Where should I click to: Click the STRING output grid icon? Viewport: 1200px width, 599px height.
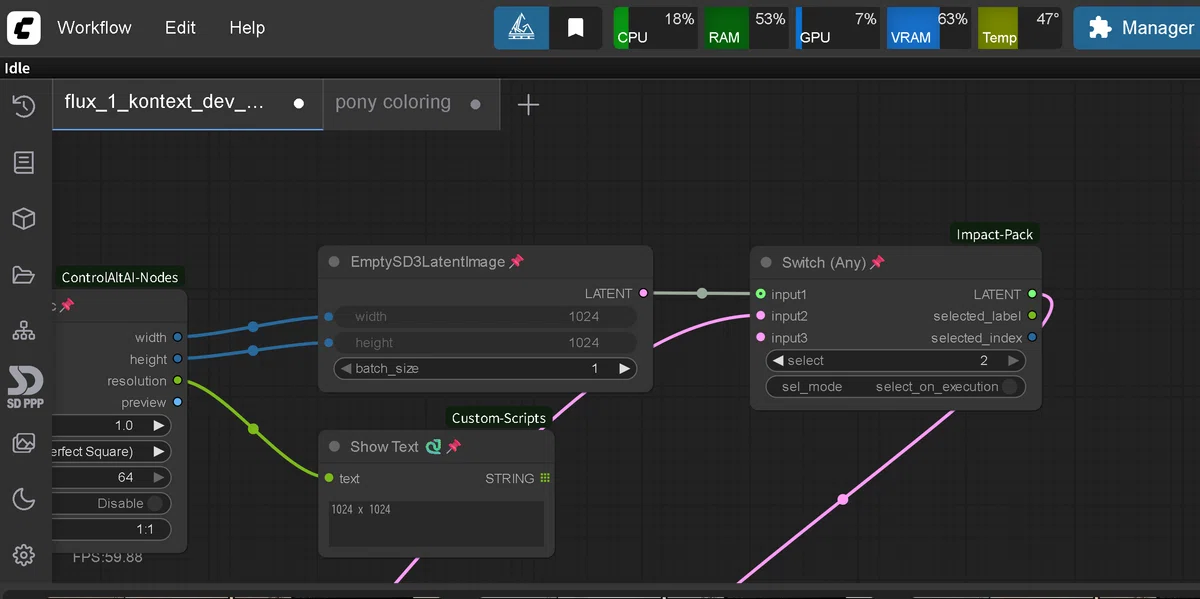(545, 478)
